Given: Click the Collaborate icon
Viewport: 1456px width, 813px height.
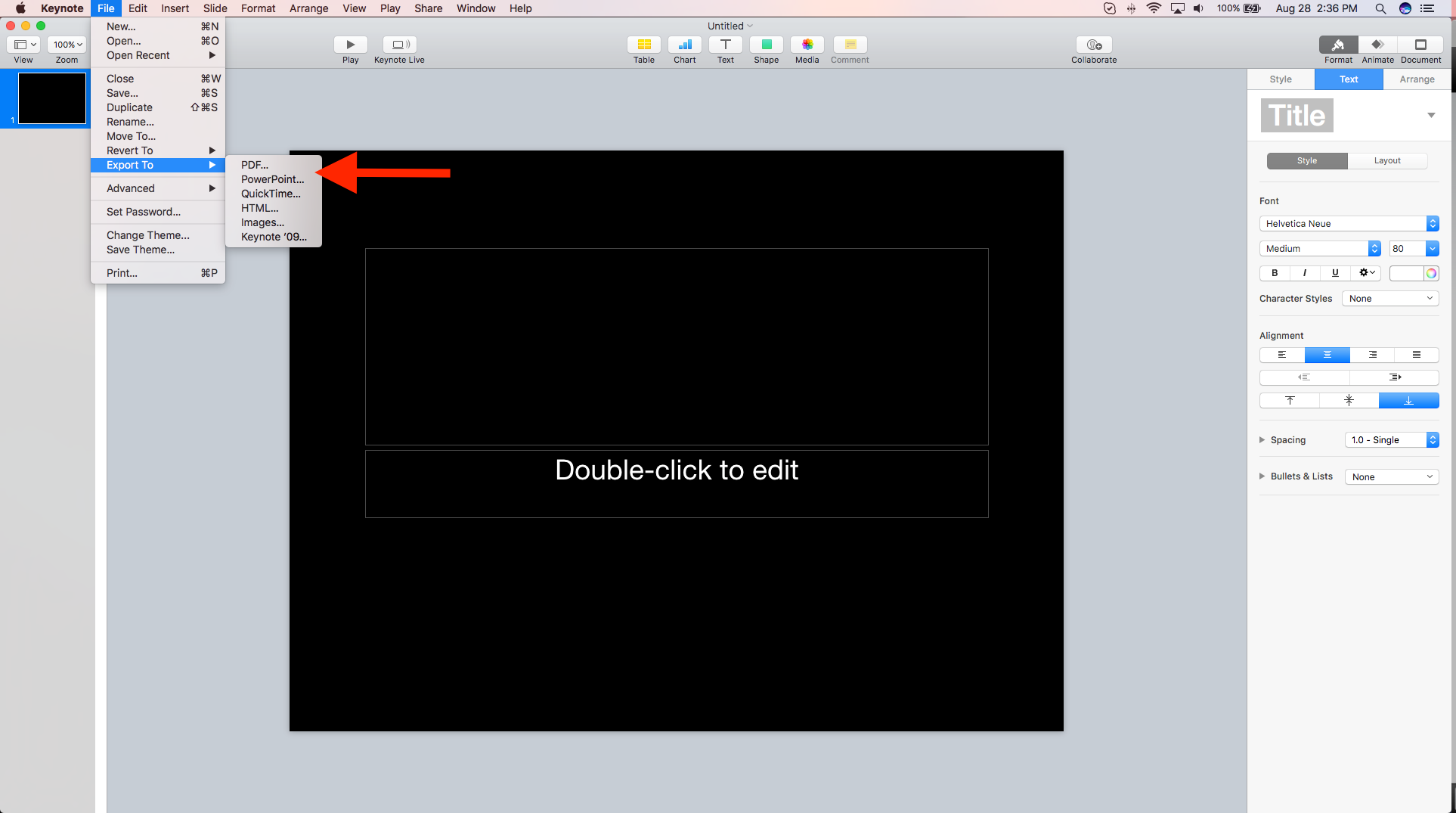Looking at the screenshot, I should click(1093, 45).
